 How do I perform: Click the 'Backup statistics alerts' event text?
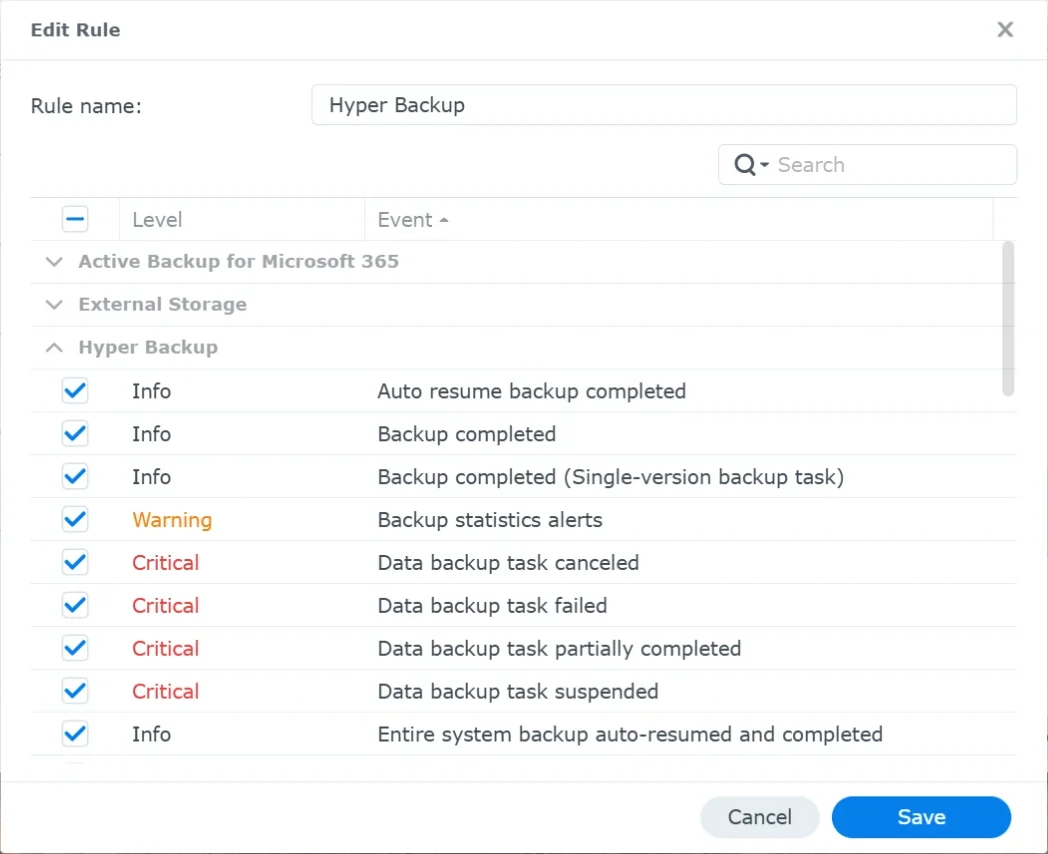(490, 520)
